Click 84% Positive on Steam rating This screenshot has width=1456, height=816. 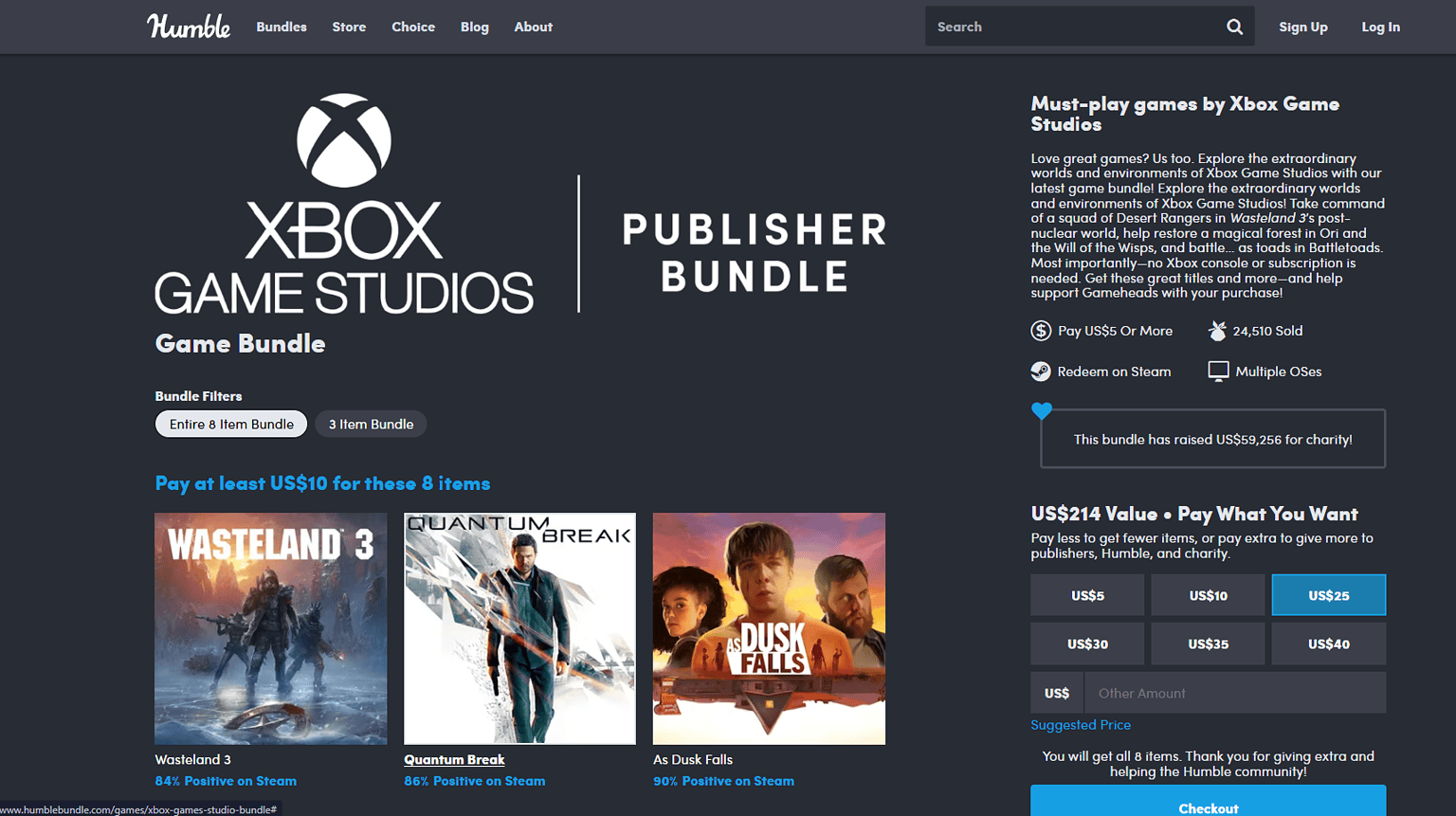226,781
